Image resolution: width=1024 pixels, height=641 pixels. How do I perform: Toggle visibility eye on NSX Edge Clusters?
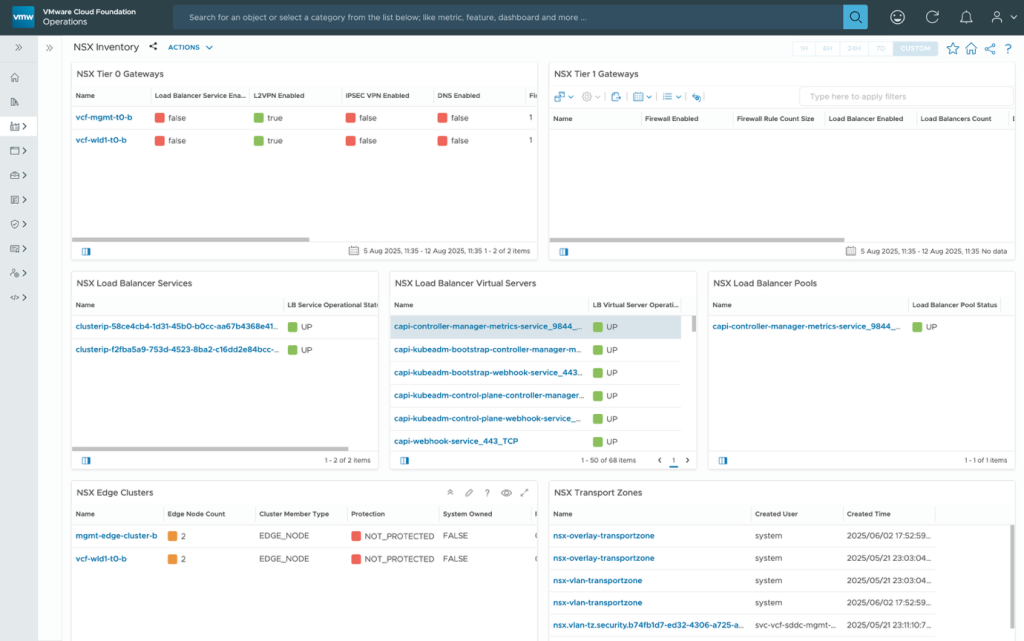click(x=506, y=493)
